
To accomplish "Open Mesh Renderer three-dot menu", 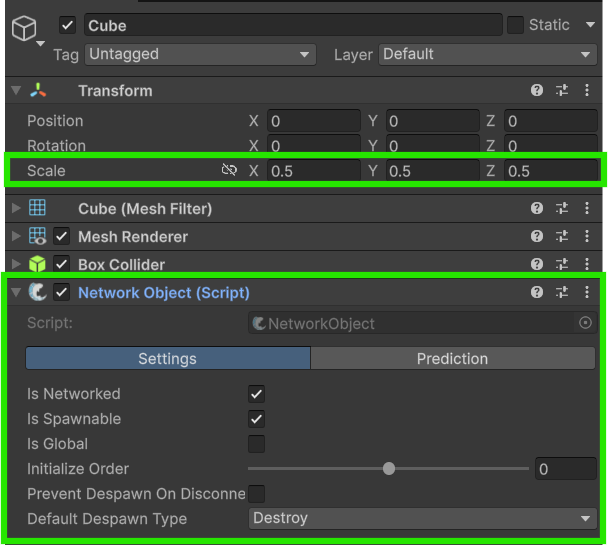I will [x=587, y=236].
